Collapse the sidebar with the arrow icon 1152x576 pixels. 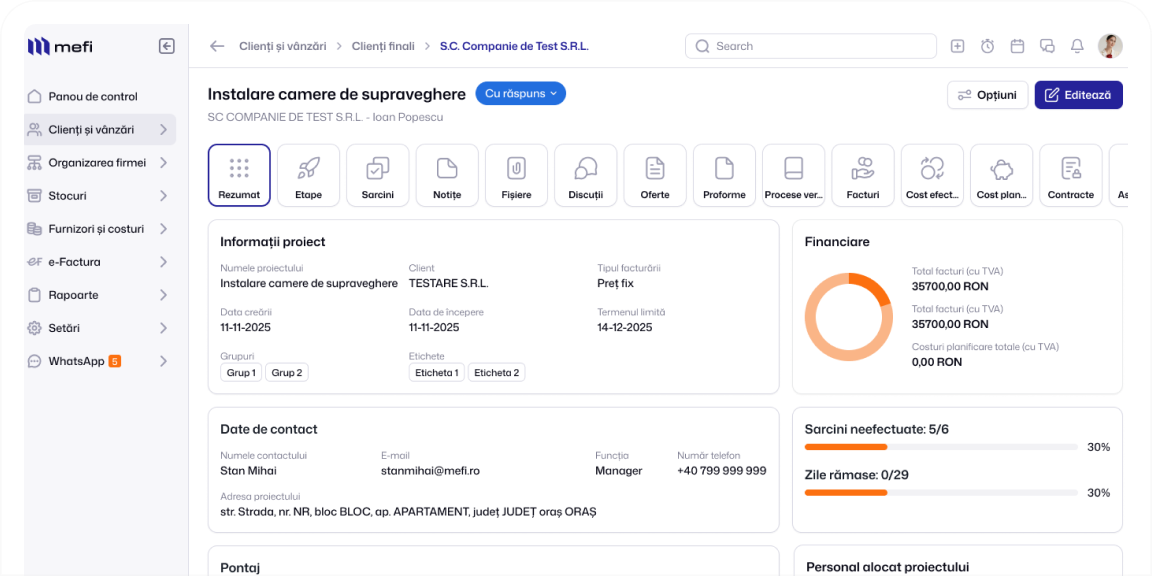tap(167, 46)
